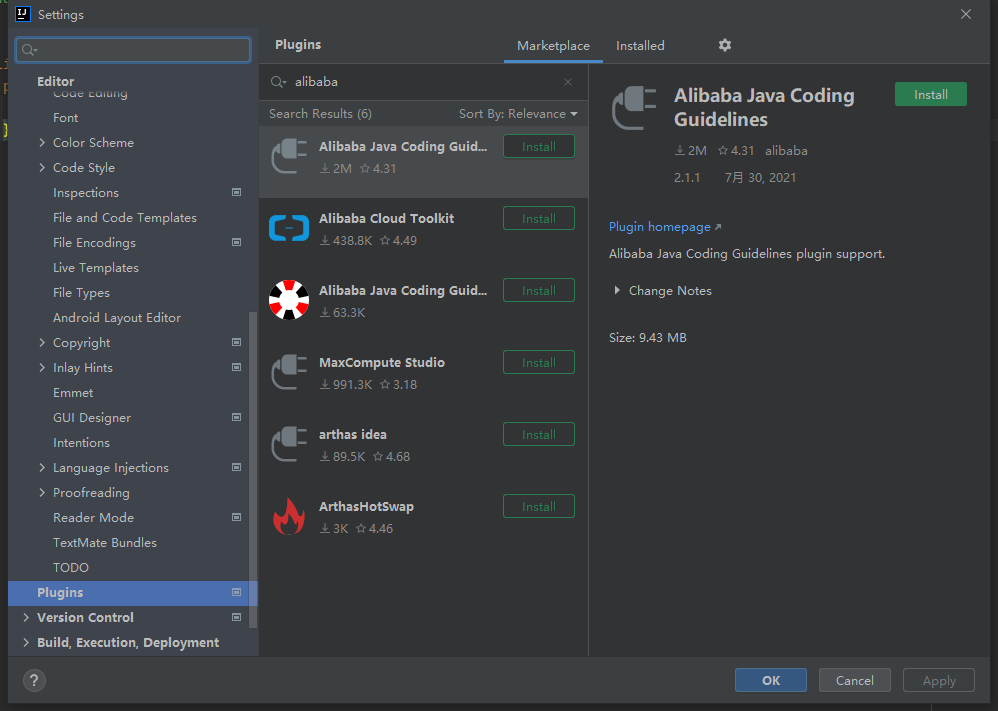Clear the alibaba search text
This screenshot has height=711, width=998.
(568, 82)
